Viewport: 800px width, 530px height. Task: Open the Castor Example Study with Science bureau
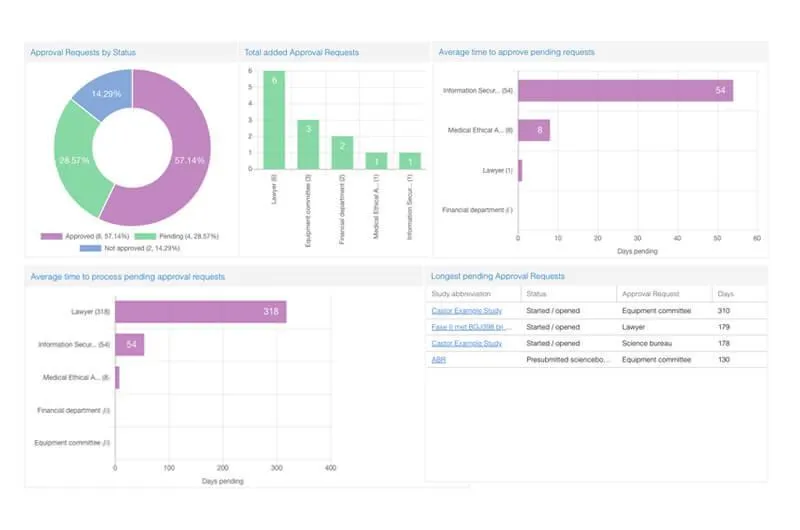[x=467, y=343]
